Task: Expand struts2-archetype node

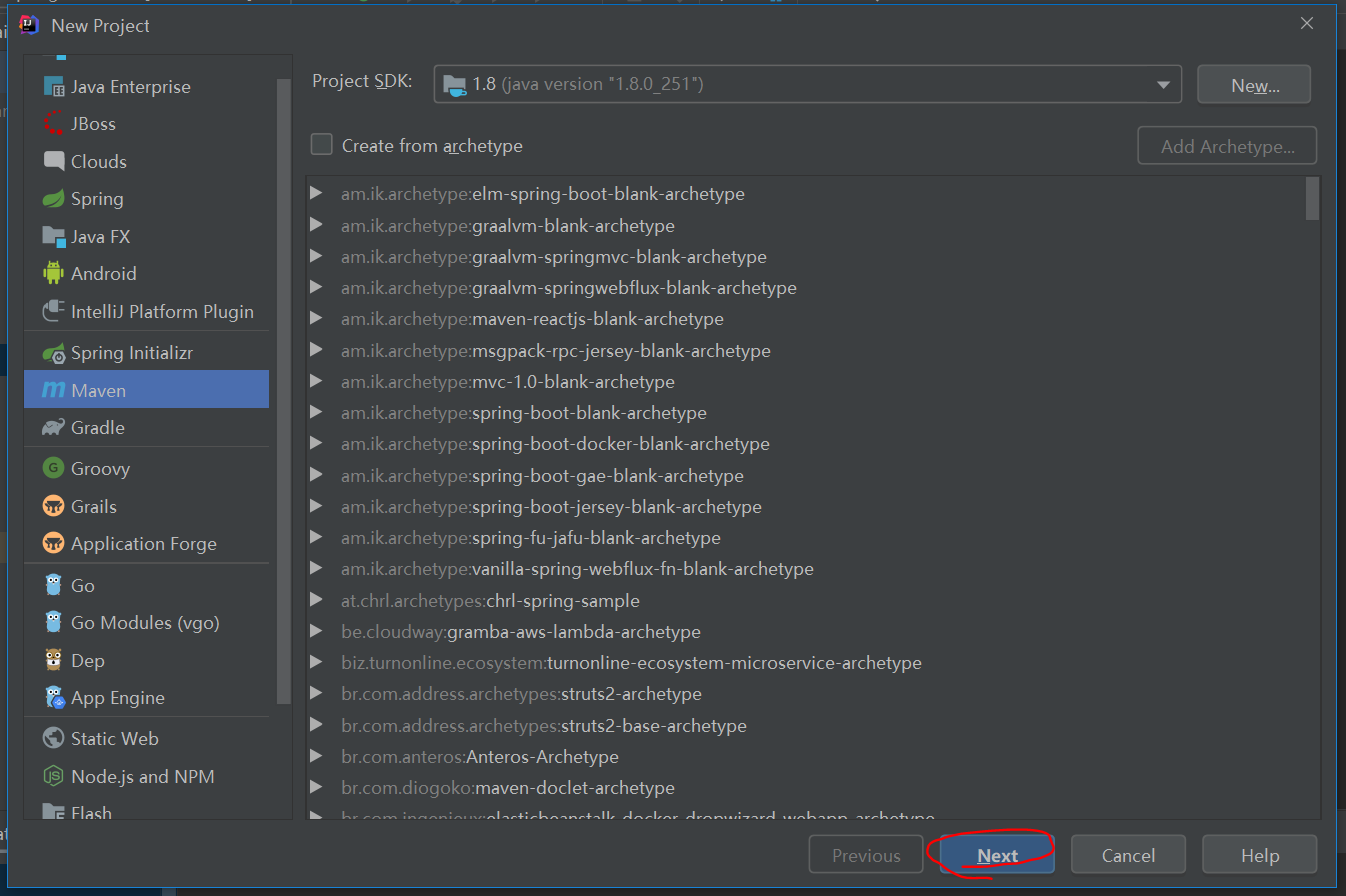Action: pyautogui.click(x=316, y=694)
